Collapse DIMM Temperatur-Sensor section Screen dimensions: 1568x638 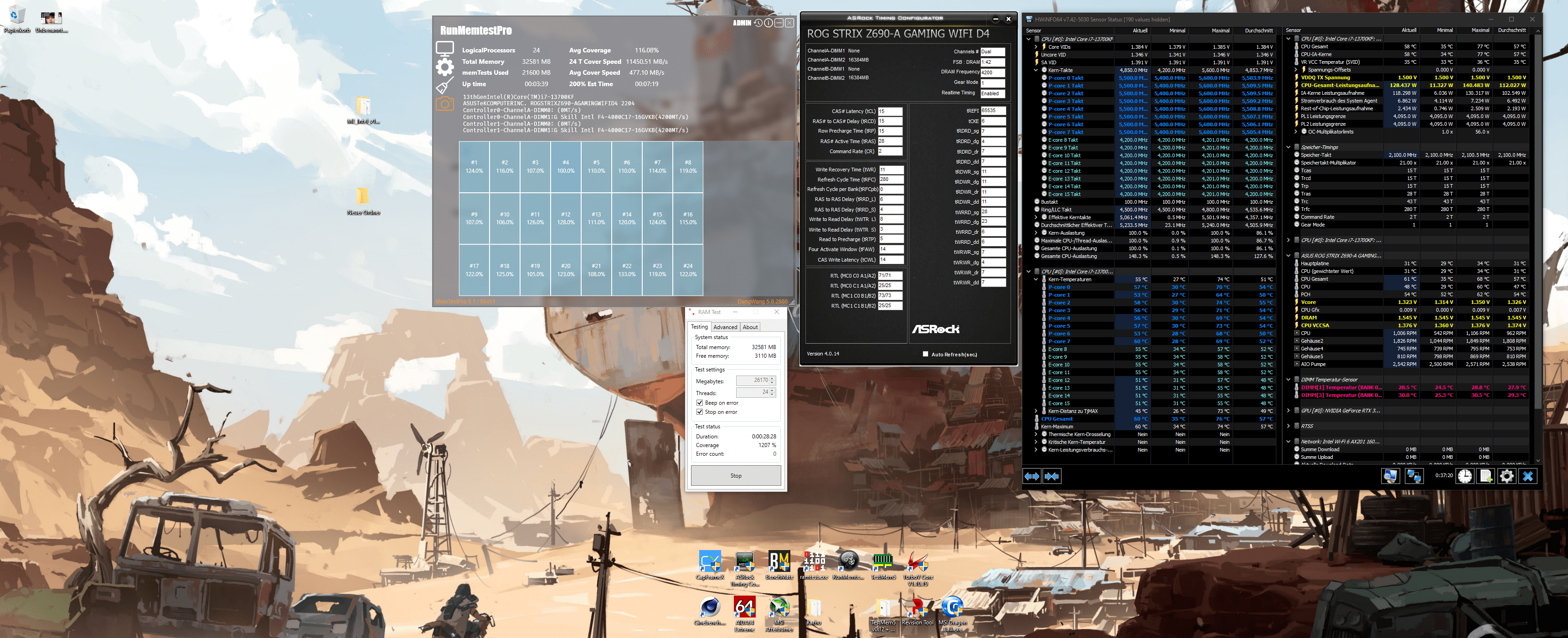[x=1289, y=380]
